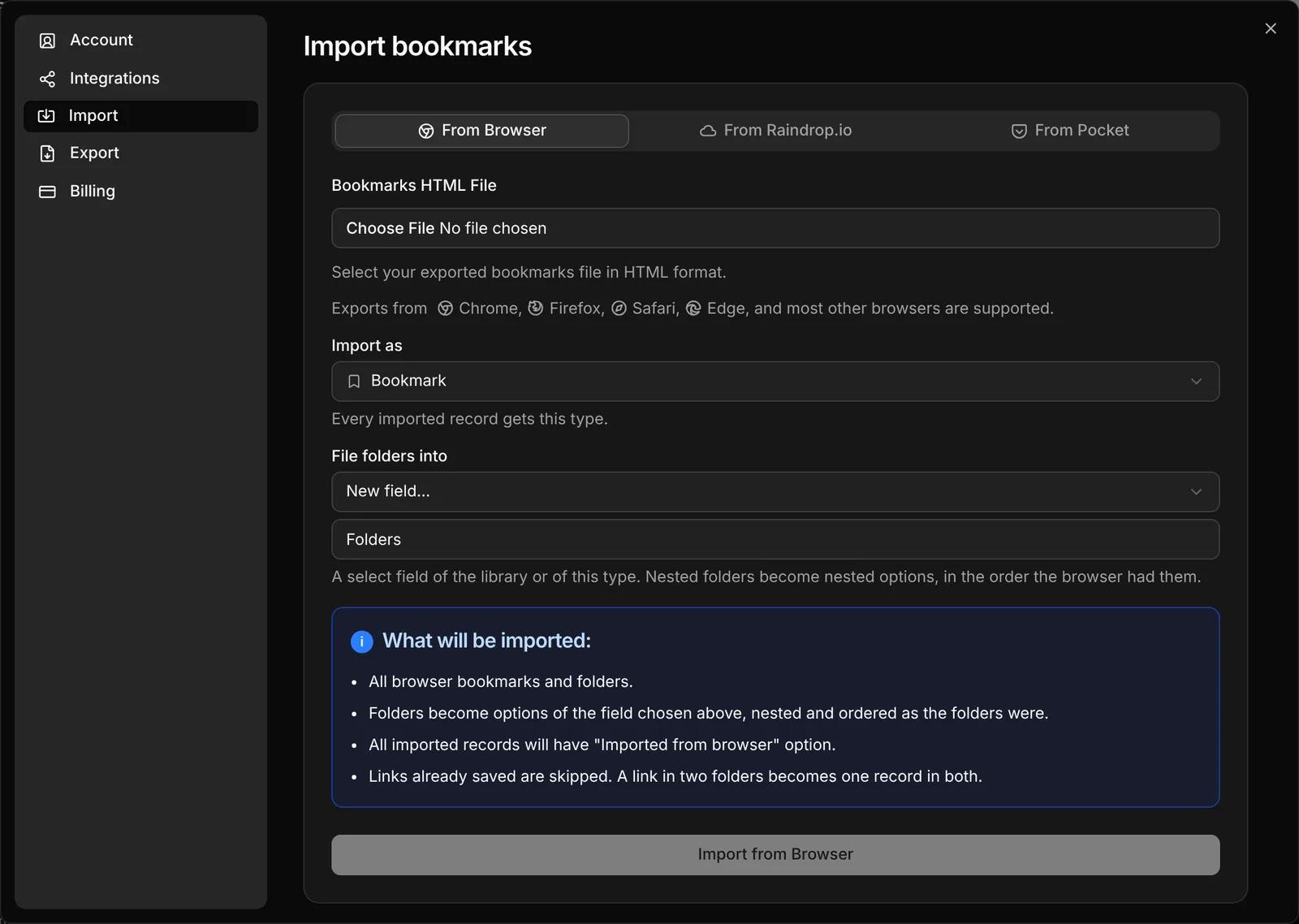This screenshot has height=924, width=1299.
Task: Click the Export file icon
Action: click(47, 153)
